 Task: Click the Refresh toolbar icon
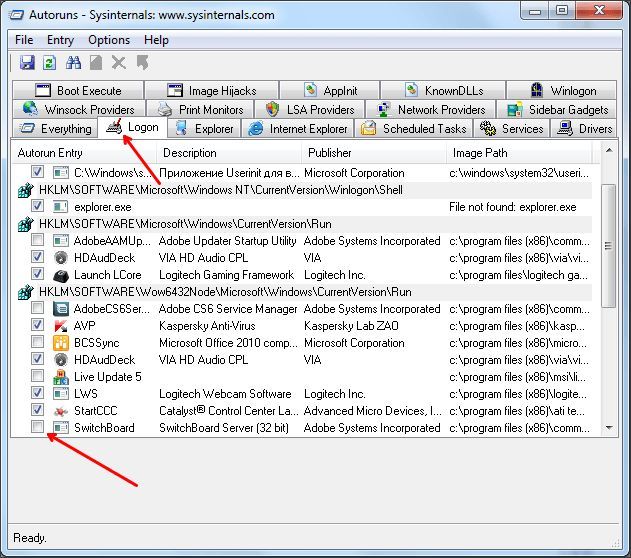[x=49, y=62]
